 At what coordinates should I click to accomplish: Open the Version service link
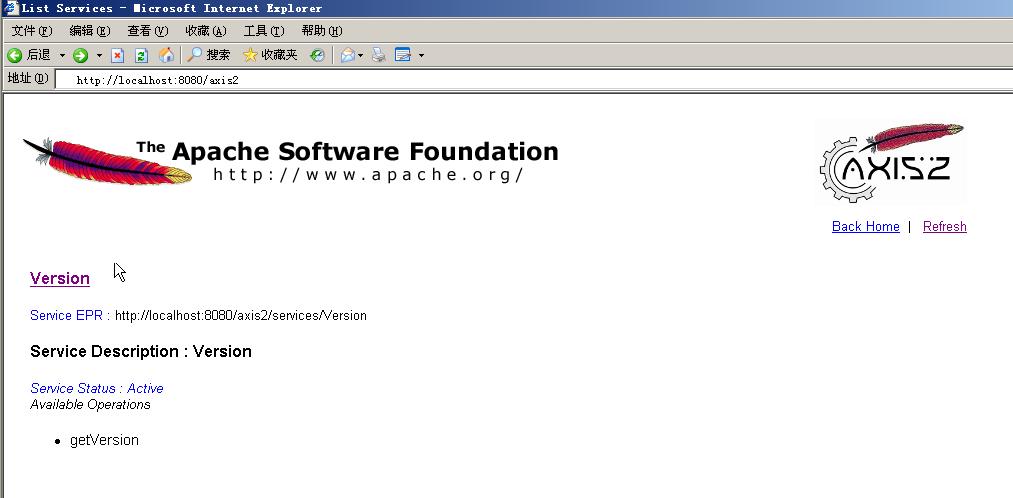click(x=59, y=278)
